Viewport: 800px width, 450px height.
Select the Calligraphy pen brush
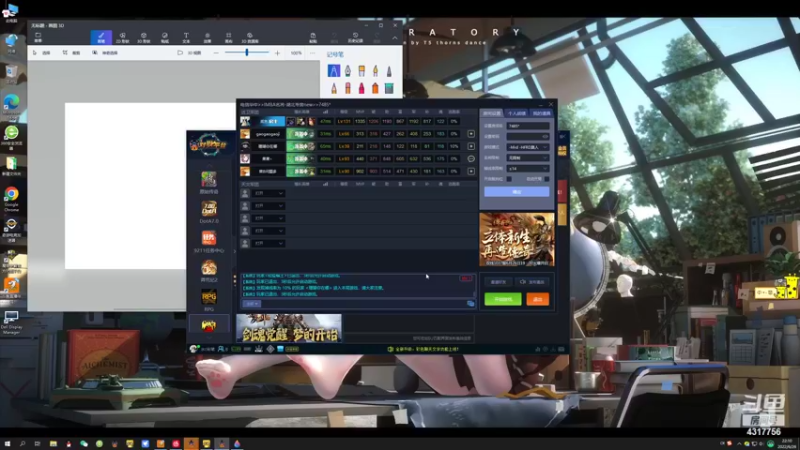347,70
